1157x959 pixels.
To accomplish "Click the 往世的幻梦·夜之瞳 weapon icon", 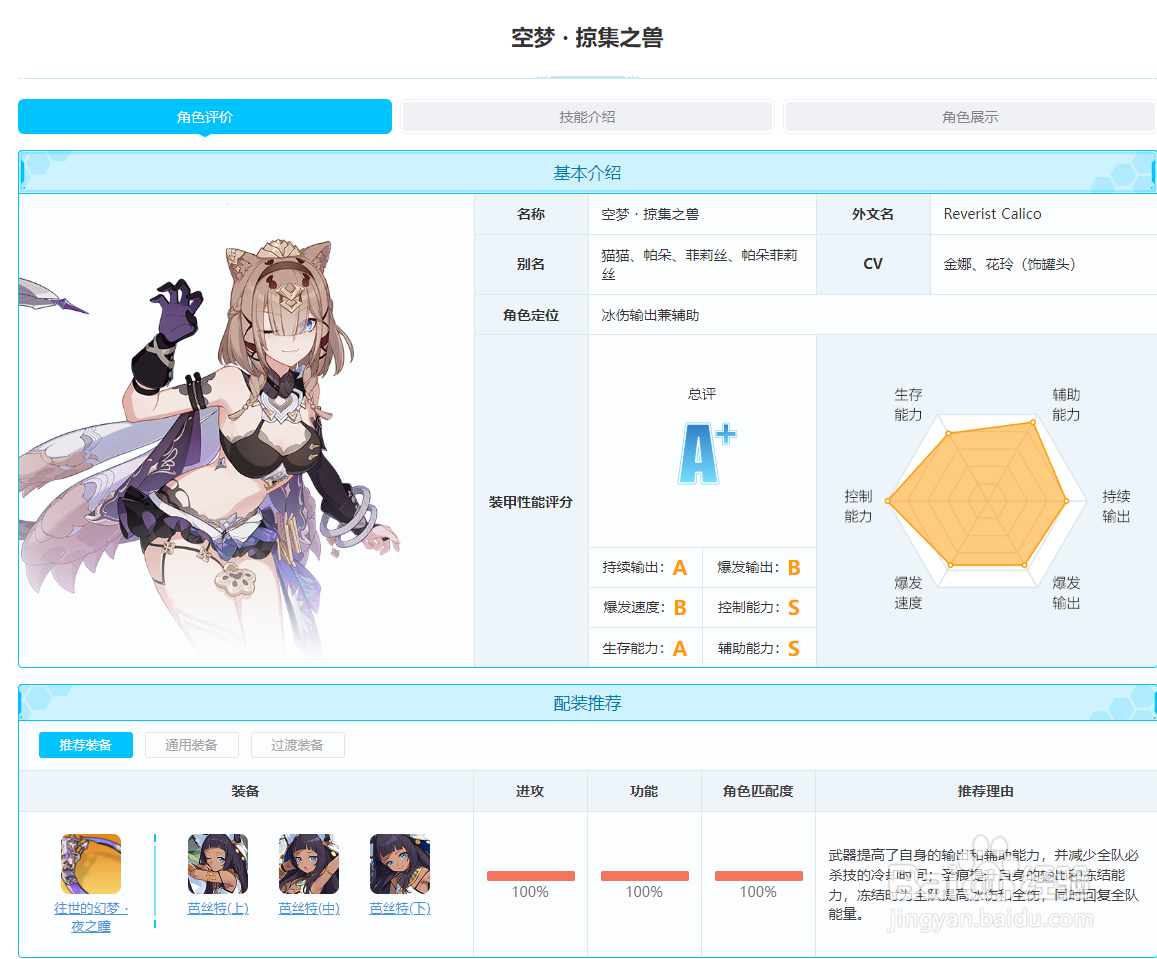I will [90, 863].
